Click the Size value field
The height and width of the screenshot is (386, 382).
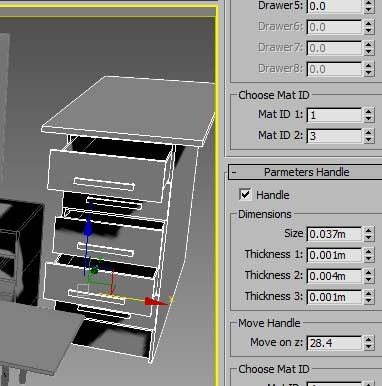coord(334,234)
